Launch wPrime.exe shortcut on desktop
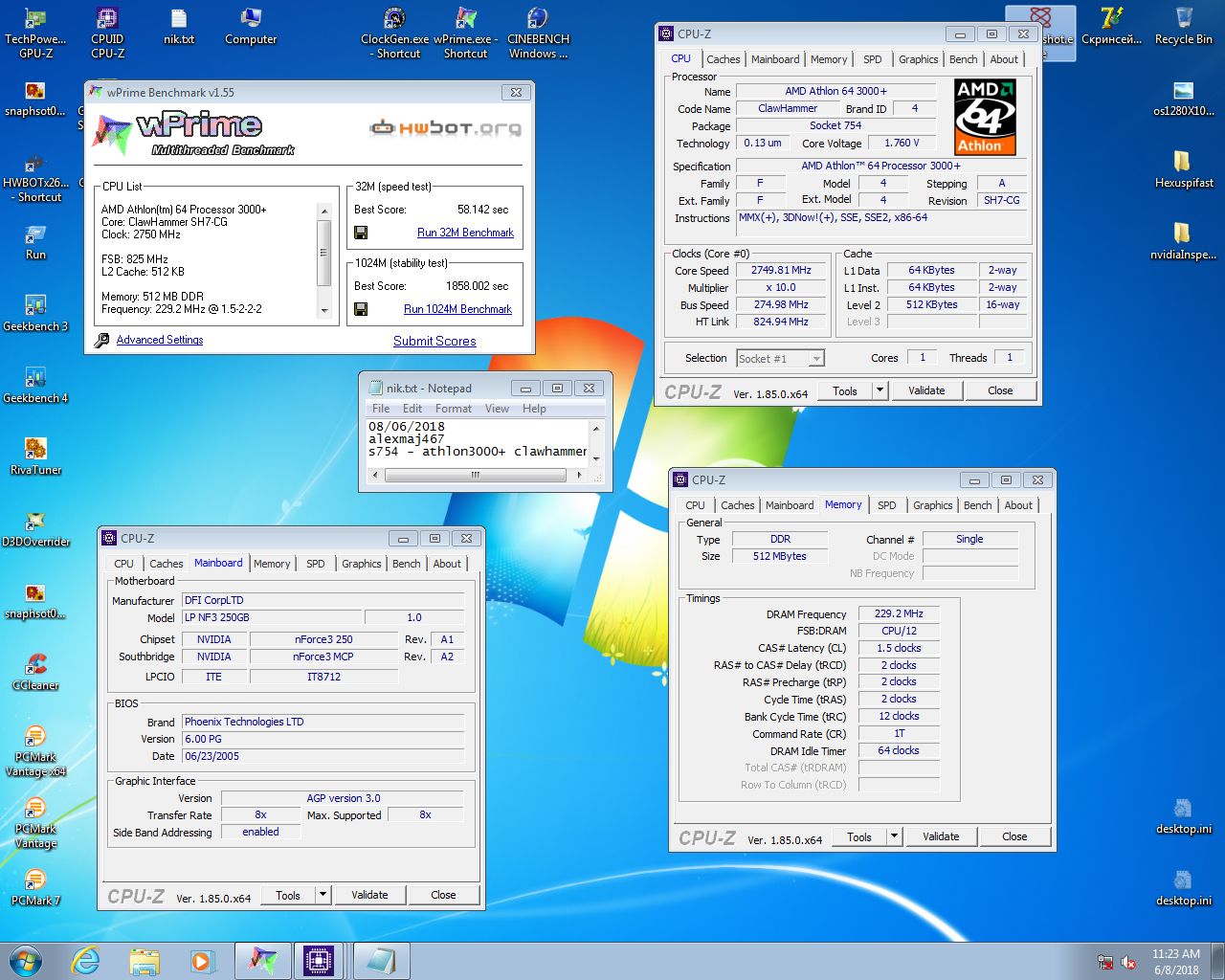 [466, 33]
